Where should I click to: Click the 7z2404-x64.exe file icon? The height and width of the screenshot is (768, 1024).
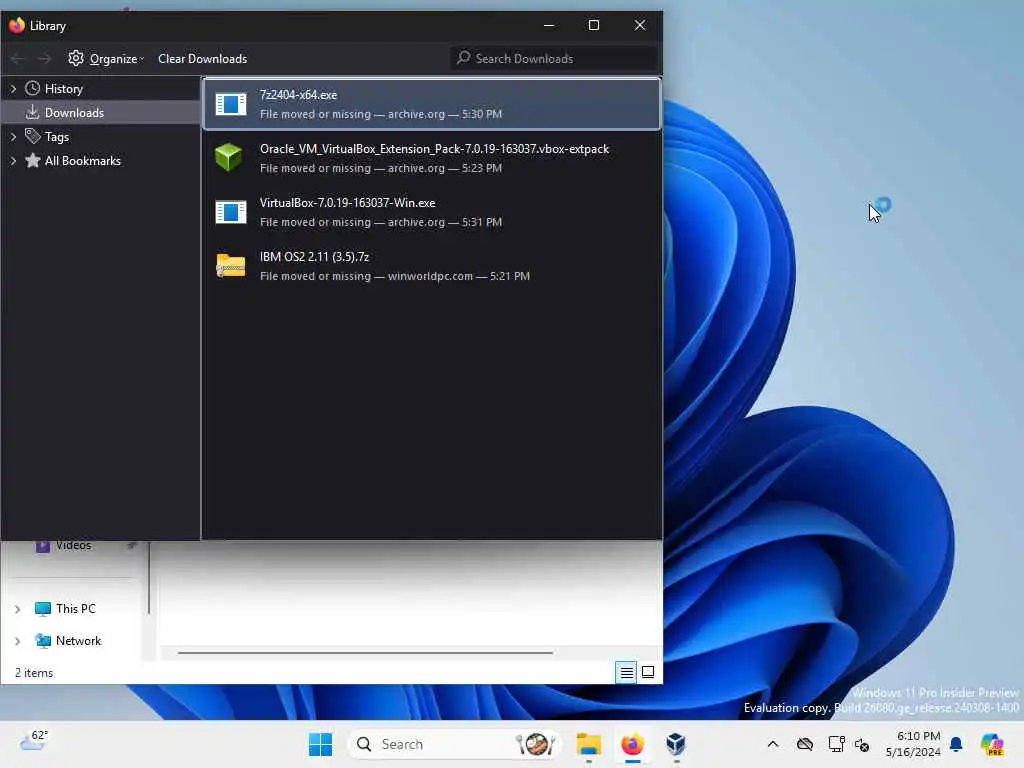pyautogui.click(x=231, y=104)
